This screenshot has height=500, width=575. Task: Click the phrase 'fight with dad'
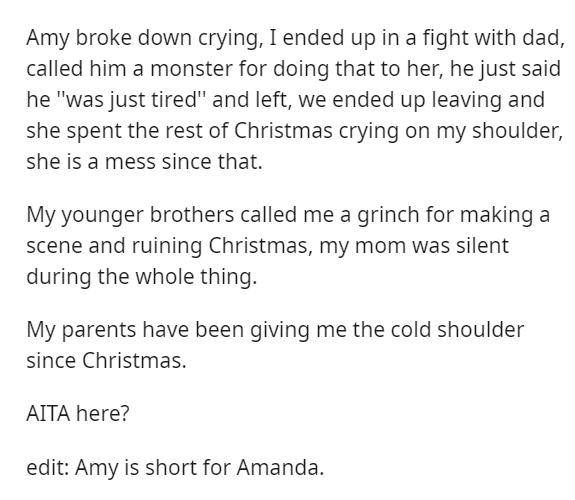[x=491, y=38]
